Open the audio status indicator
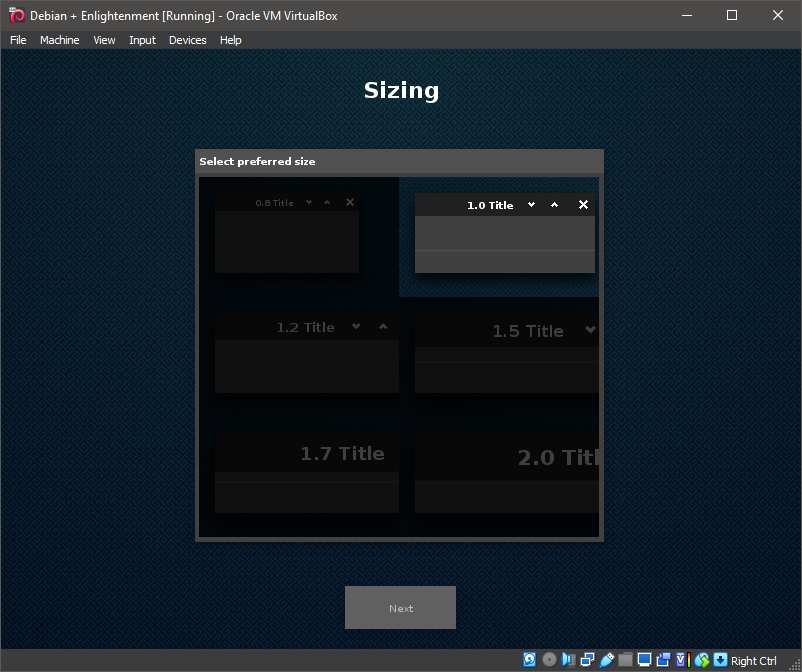 568,660
